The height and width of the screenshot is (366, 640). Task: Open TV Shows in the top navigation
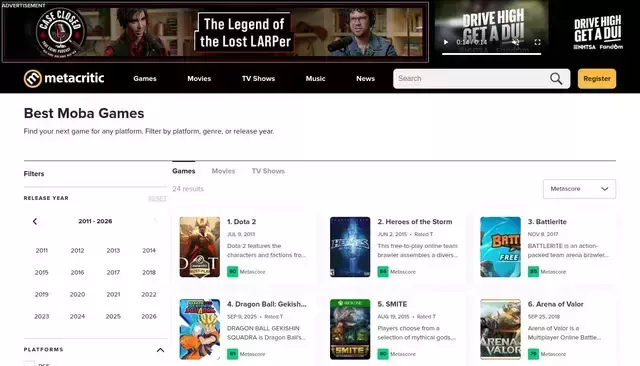tap(258, 79)
